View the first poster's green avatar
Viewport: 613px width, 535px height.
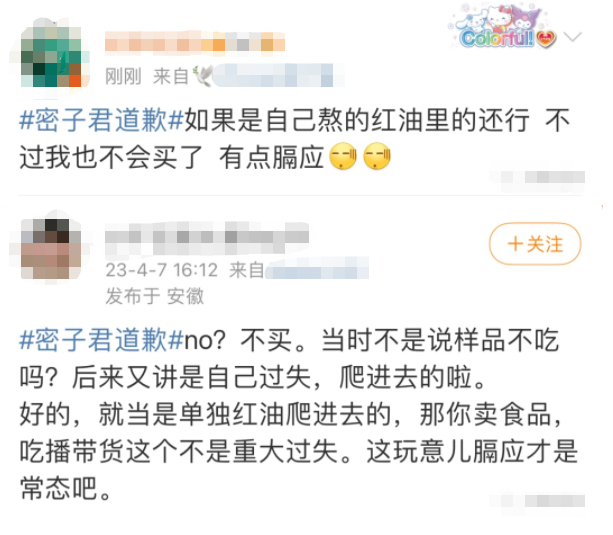[x=51, y=57]
